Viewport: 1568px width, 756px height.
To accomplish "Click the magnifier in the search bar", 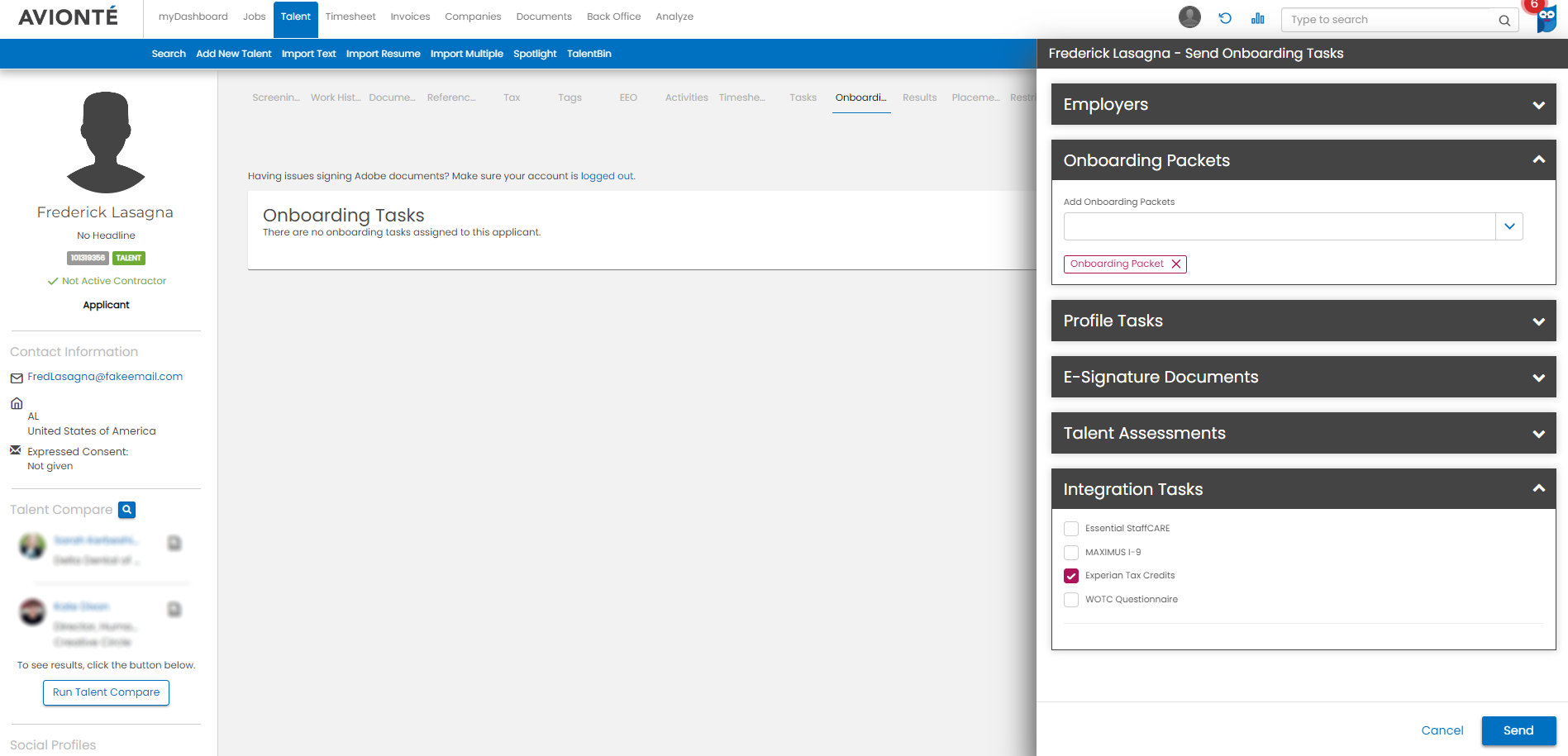I will pyautogui.click(x=1504, y=20).
